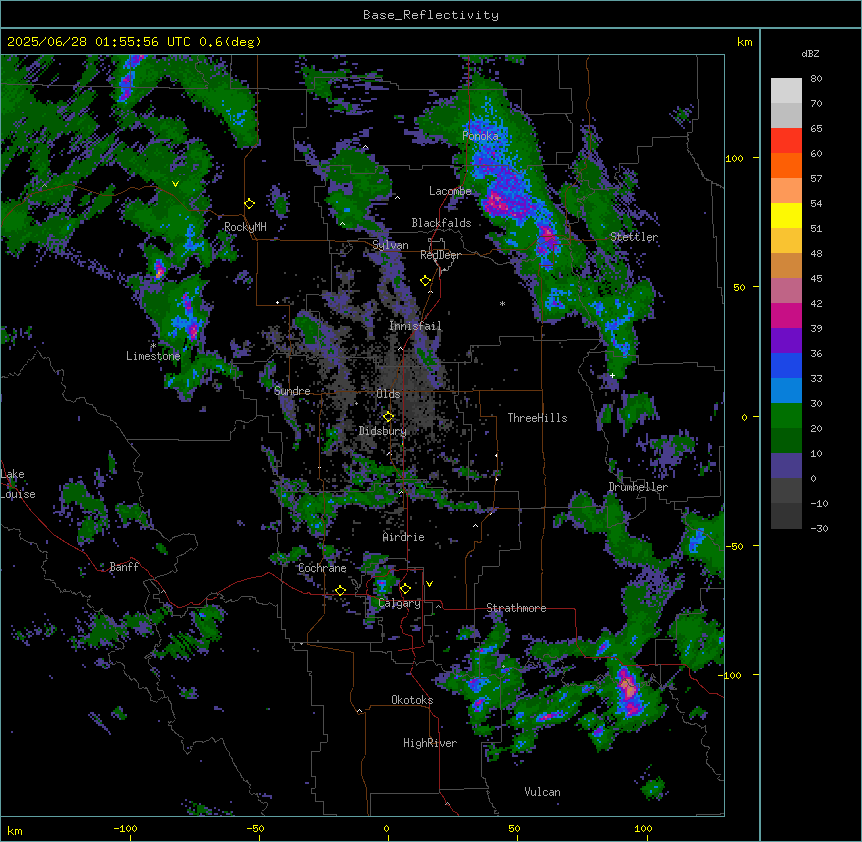This screenshot has width=862, height=842.
Task: Click the Blackfalds city label
Action: [x=441, y=223]
